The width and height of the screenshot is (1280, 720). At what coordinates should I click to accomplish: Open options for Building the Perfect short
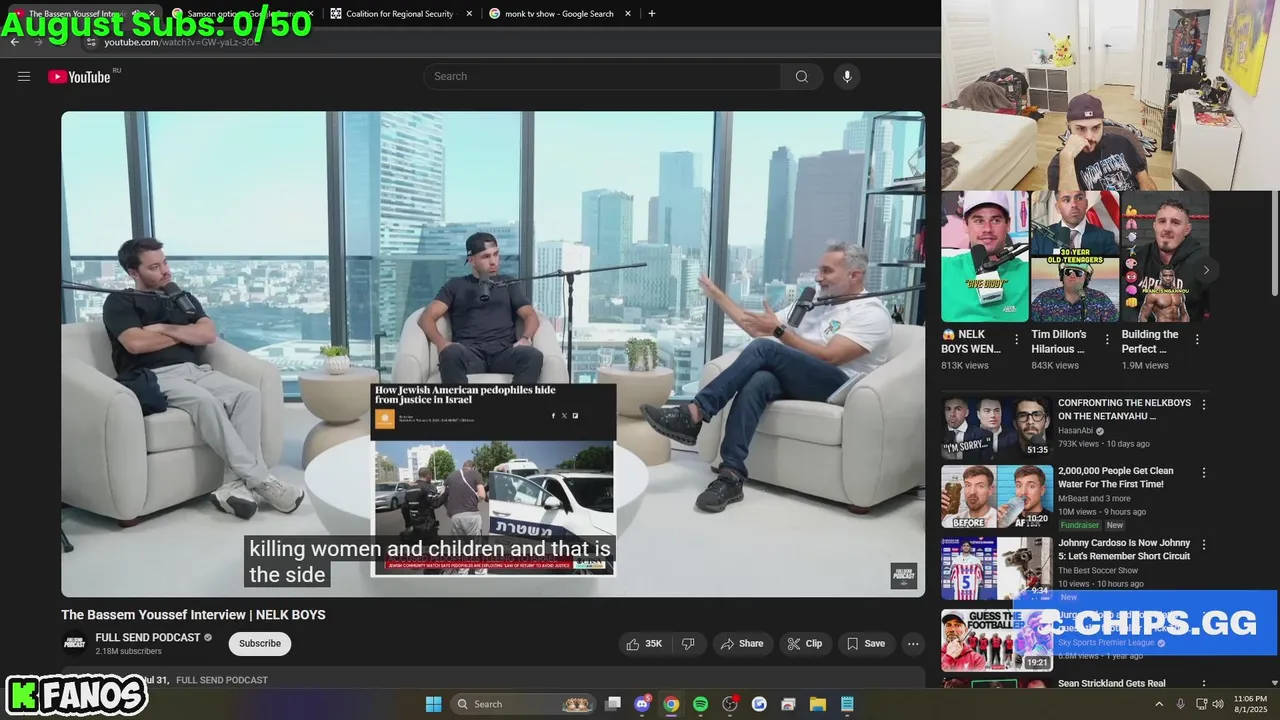tap(1197, 340)
